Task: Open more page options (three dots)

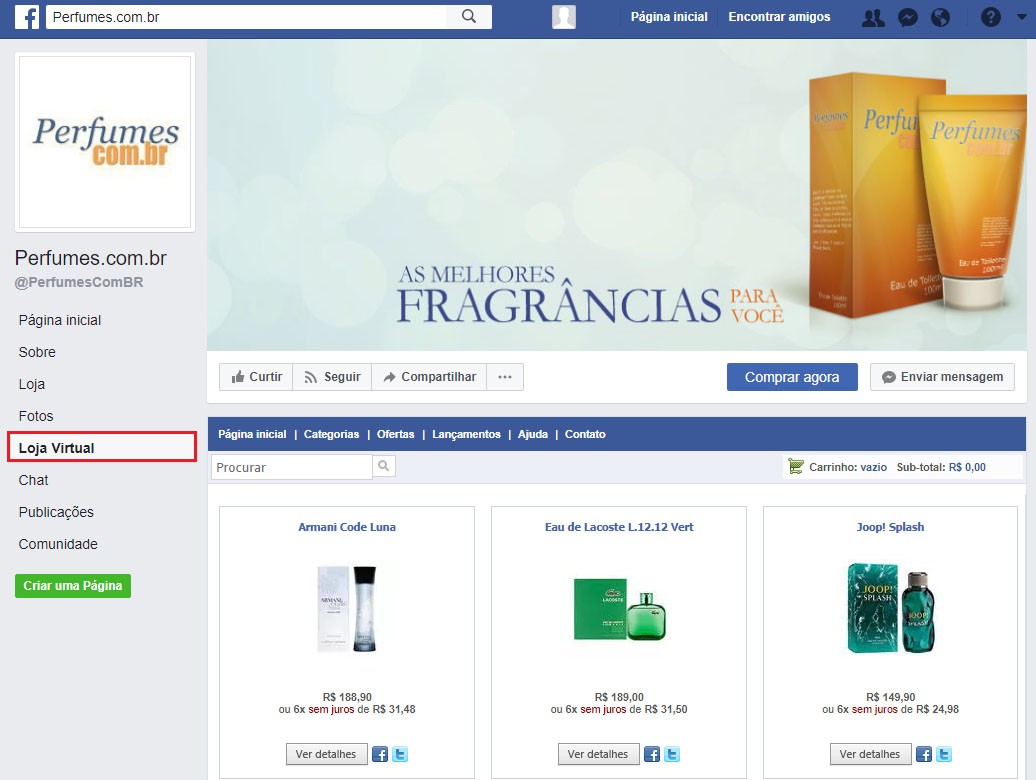Action: click(x=505, y=376)
